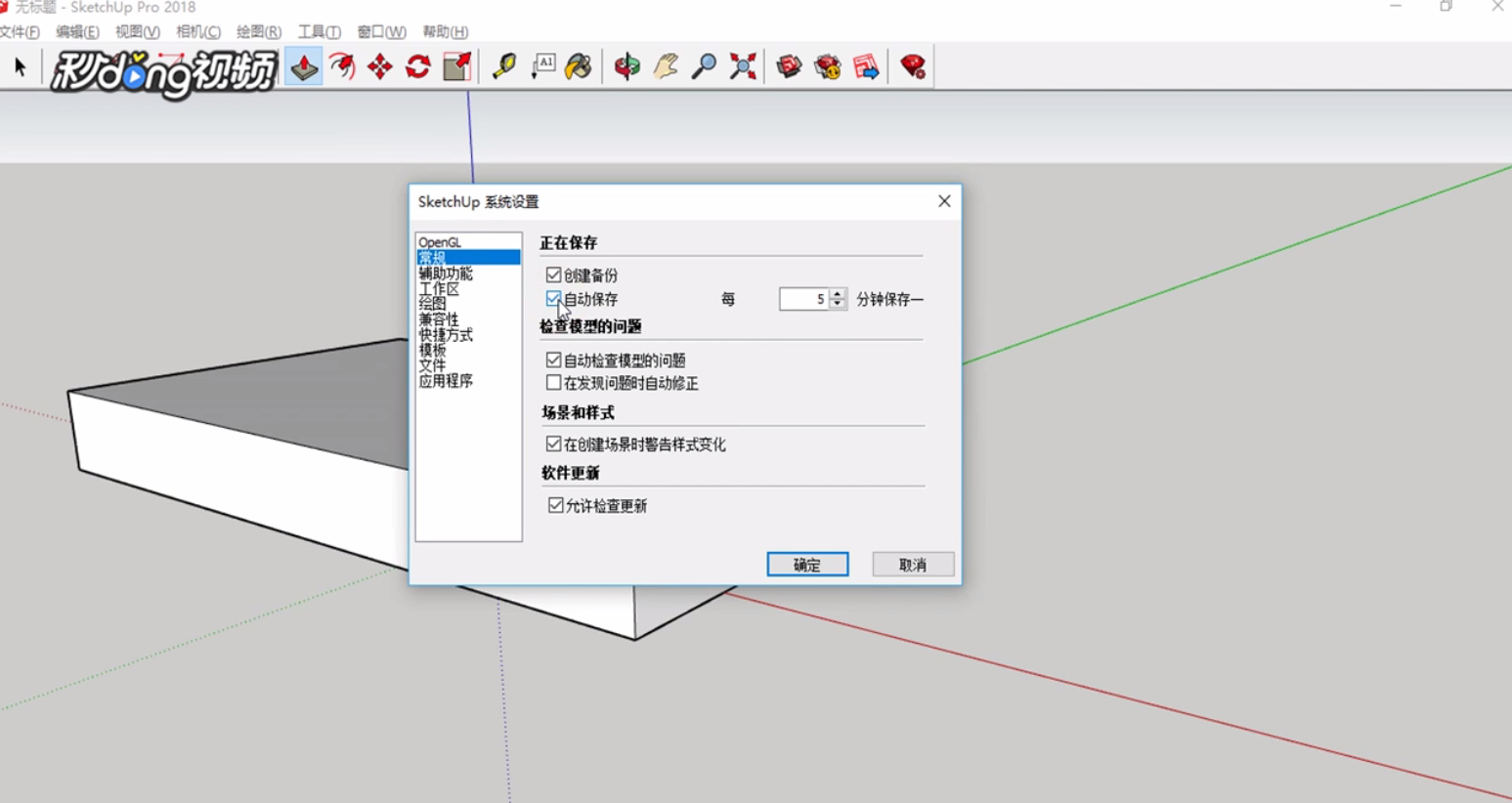Activate the Orbit tool
The image size is (1512, 803).
(626, 66)
